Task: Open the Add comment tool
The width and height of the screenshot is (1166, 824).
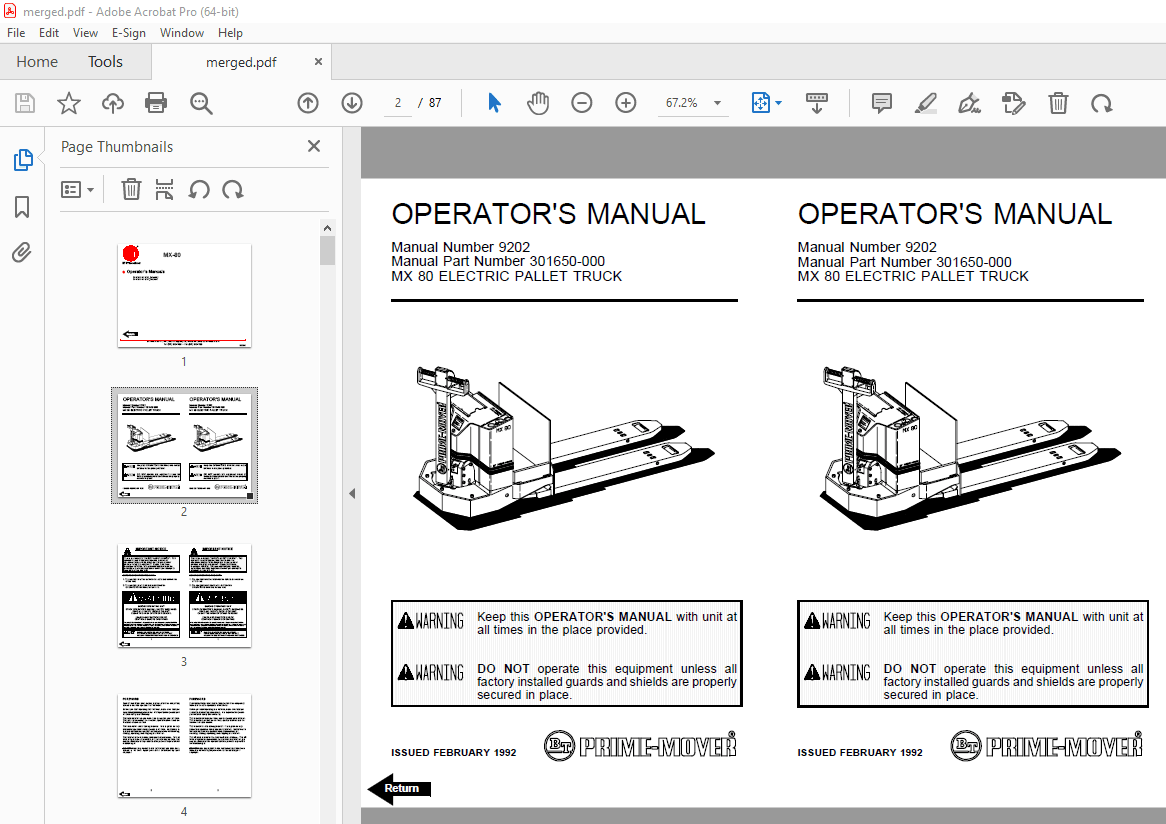Action: [881, 102]
